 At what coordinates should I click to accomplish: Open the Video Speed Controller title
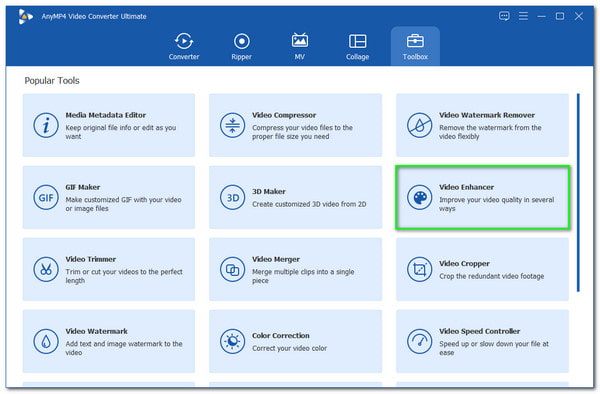[x=479, y=331]
